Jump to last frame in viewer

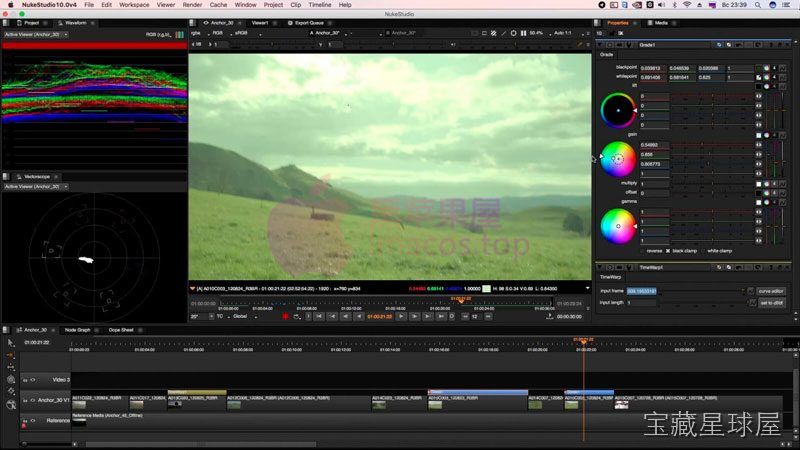click(441, 316)
